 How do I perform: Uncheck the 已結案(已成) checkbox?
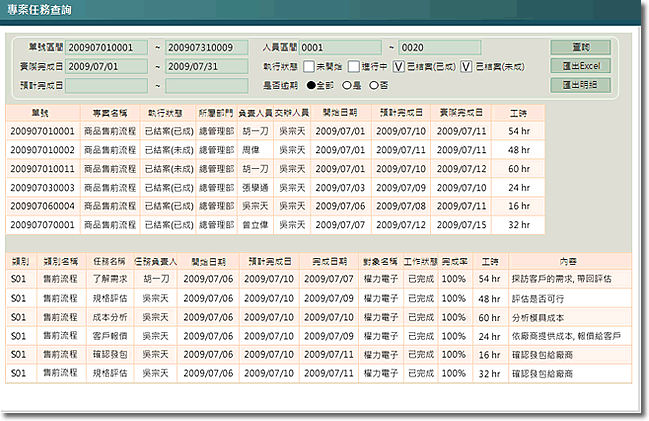[x=399, y=67]
